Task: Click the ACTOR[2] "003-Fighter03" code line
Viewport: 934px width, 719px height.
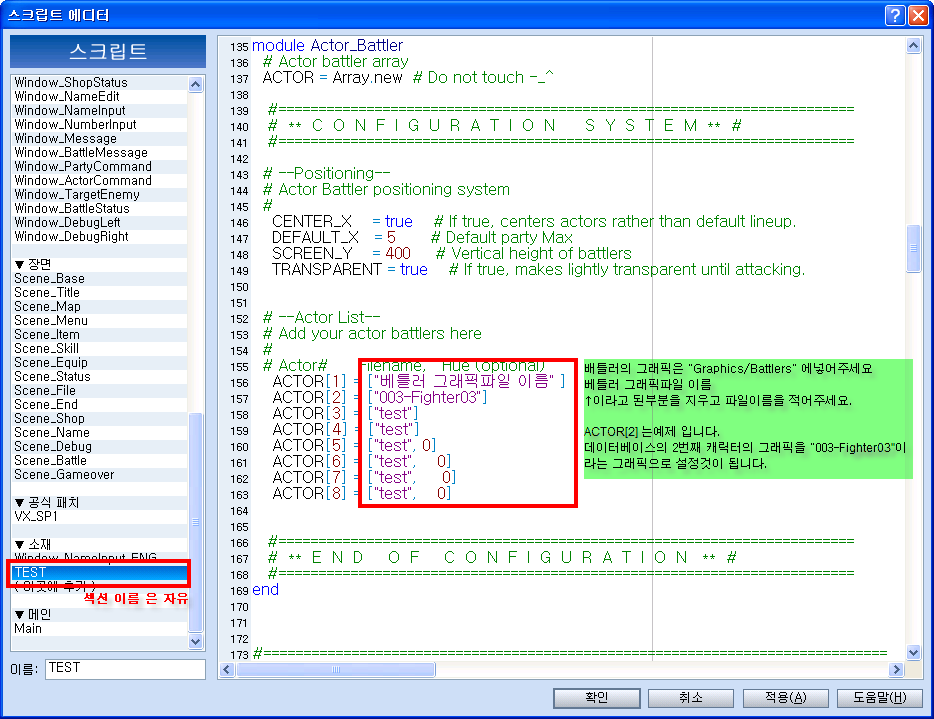Action: pyautogui.click(x=380, y=397)
